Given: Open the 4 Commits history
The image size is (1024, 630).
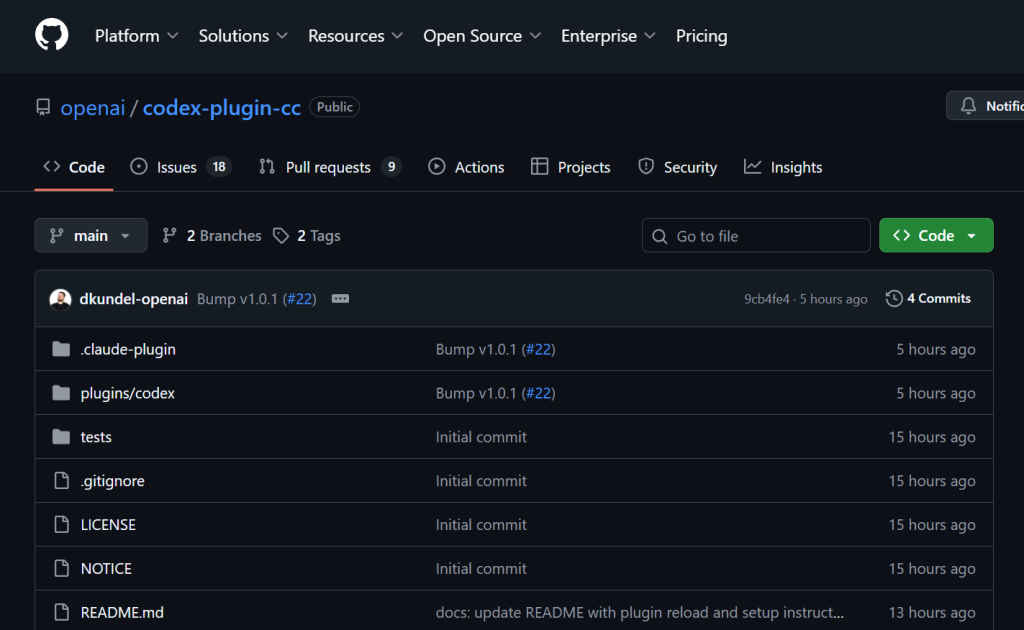Looking at the screenshot, I should pos(928,298).
